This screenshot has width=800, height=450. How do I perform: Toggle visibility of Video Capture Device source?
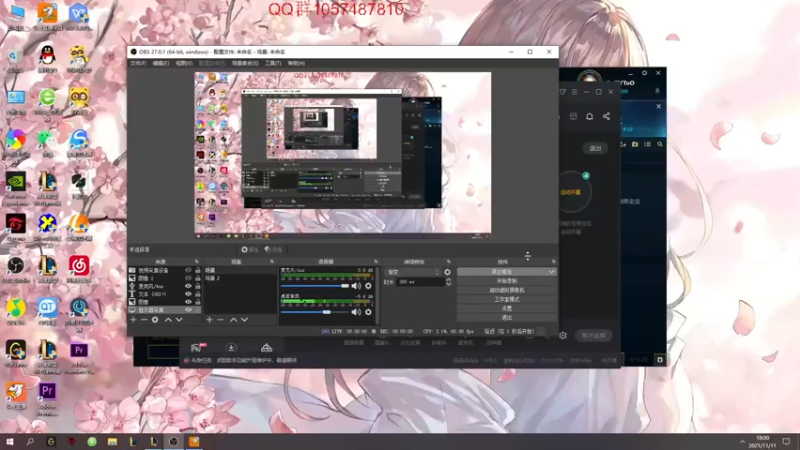point(188,270)
